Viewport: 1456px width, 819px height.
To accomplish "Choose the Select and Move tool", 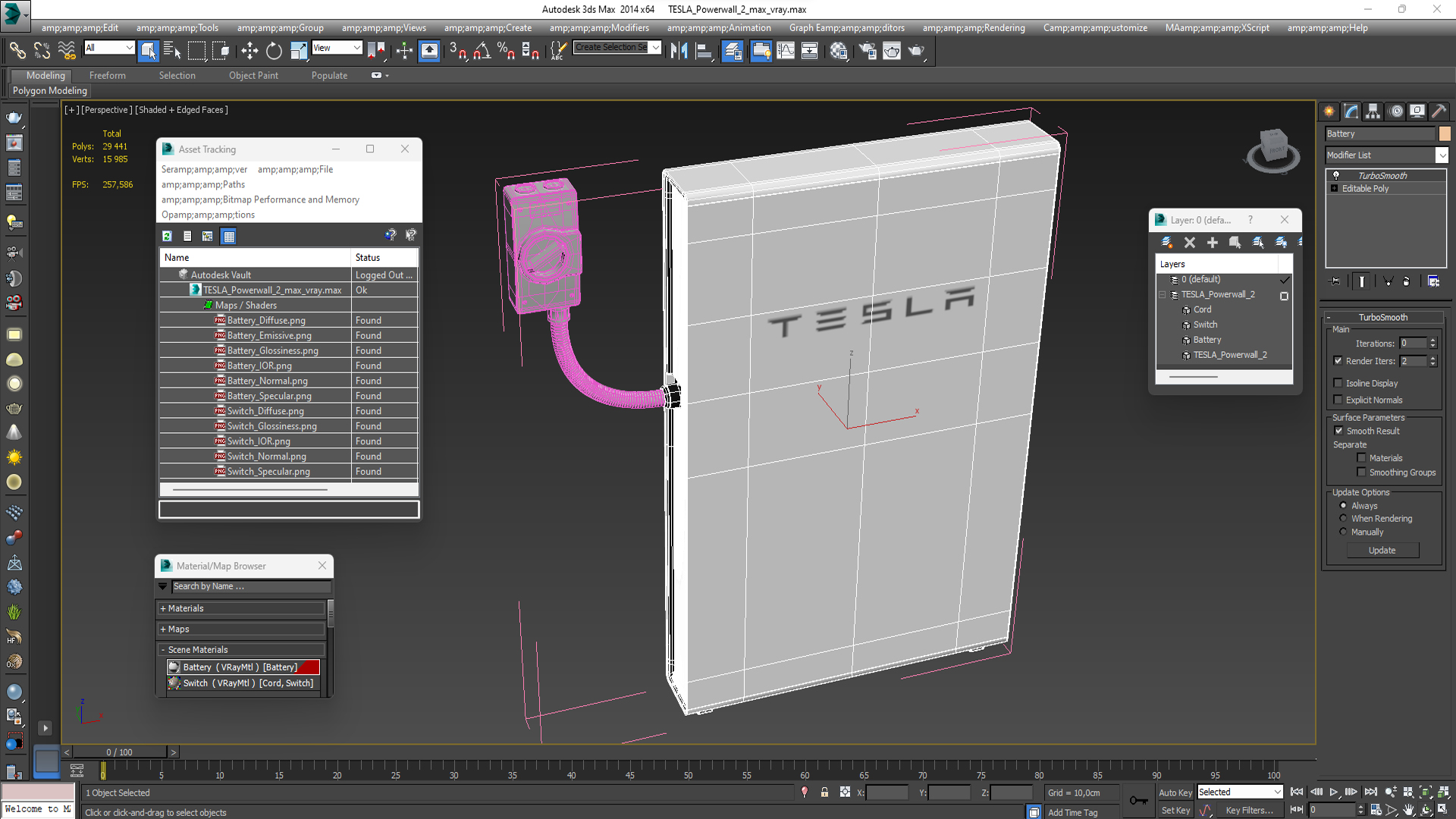I will pyautogui.click(x=249, y=51).
